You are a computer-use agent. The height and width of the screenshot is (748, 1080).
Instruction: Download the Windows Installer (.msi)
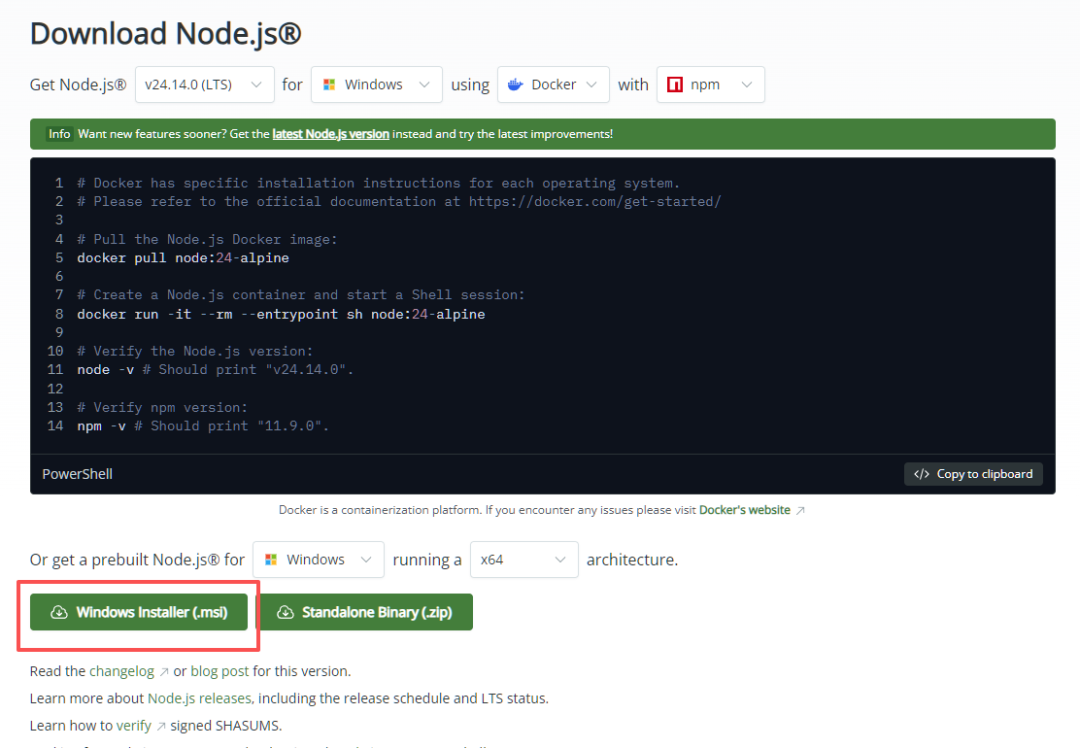[x=138, y=612]
